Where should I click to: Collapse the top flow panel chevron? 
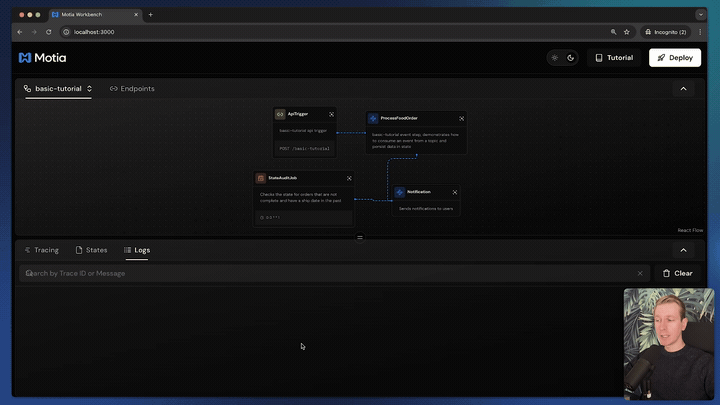click(x=683, y=89)
